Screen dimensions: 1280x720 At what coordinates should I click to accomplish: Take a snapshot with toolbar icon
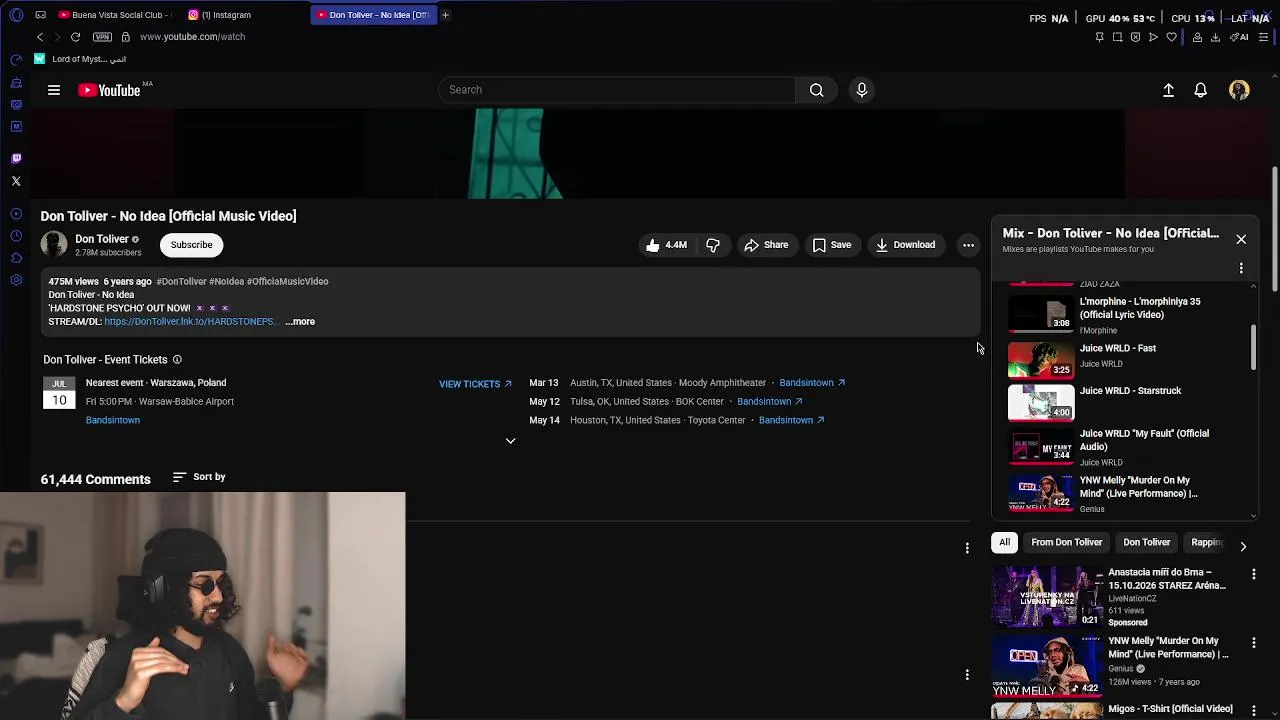[1117, 37]
